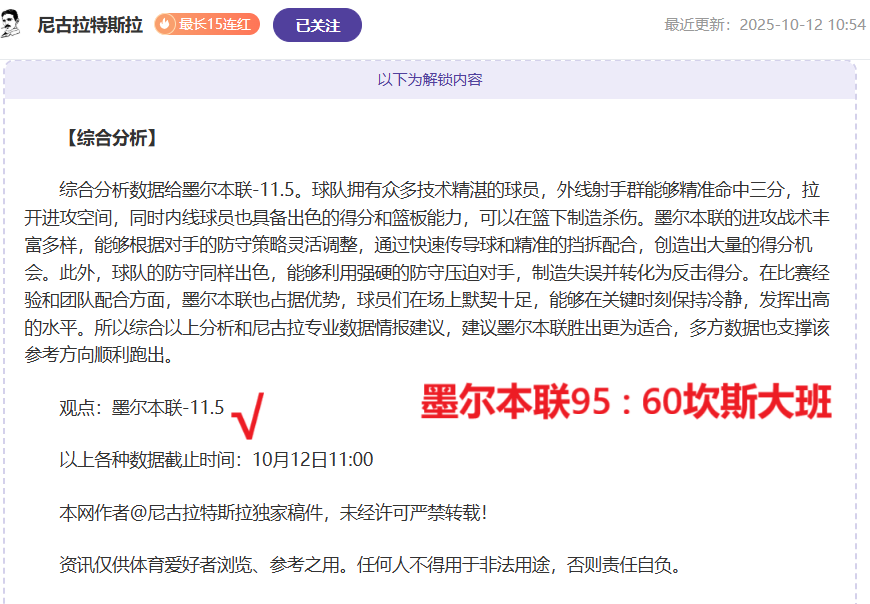The image size is (870, 604).
Task: Open the author name 尼古拉特斯拉 profile
Action: pyautogui.click(x=90, y=25)
